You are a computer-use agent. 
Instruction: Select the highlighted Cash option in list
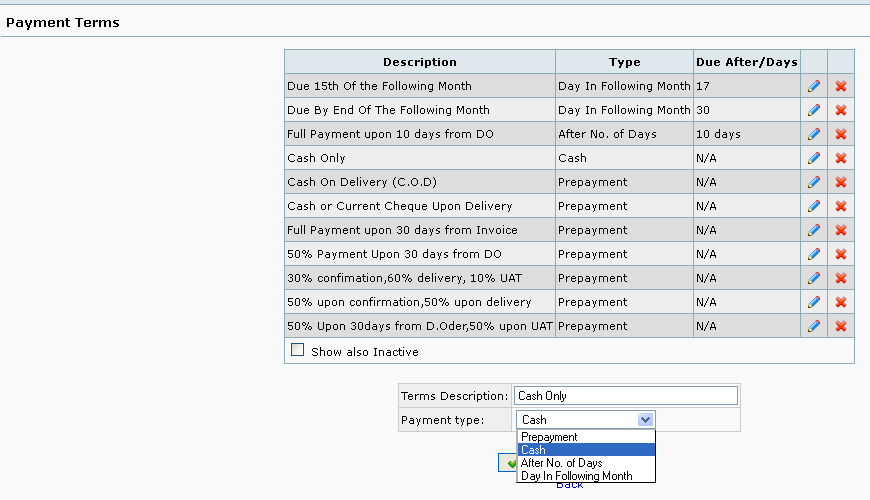click(586, 450)
